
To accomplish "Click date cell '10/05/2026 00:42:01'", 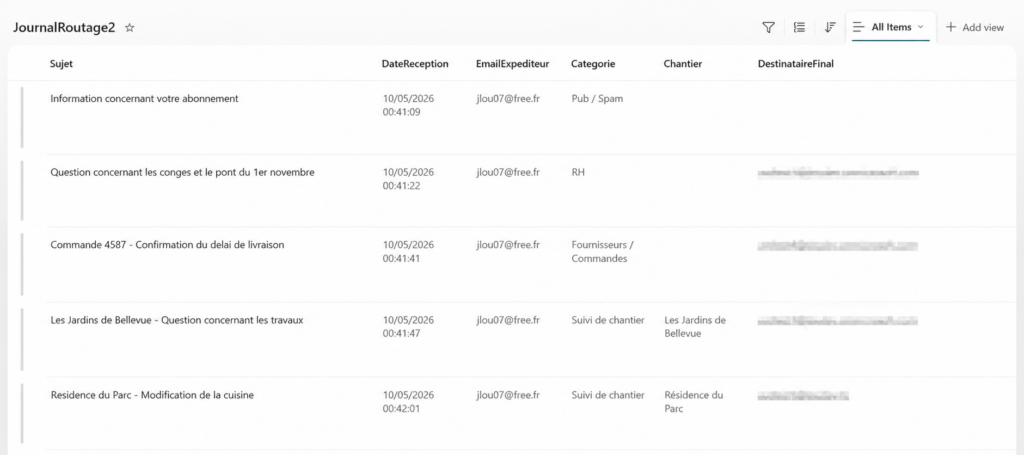I will click(x=408, y=402).
